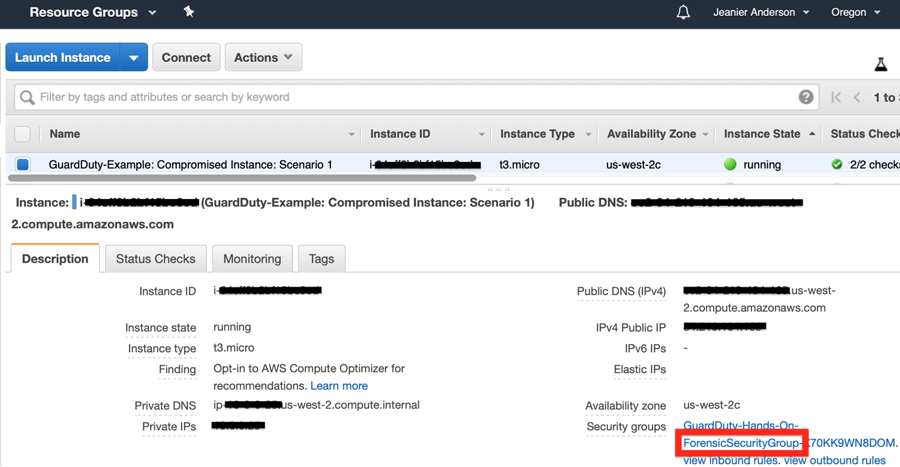
Task: Click the Private DNS label
Action: pos(165,406)
